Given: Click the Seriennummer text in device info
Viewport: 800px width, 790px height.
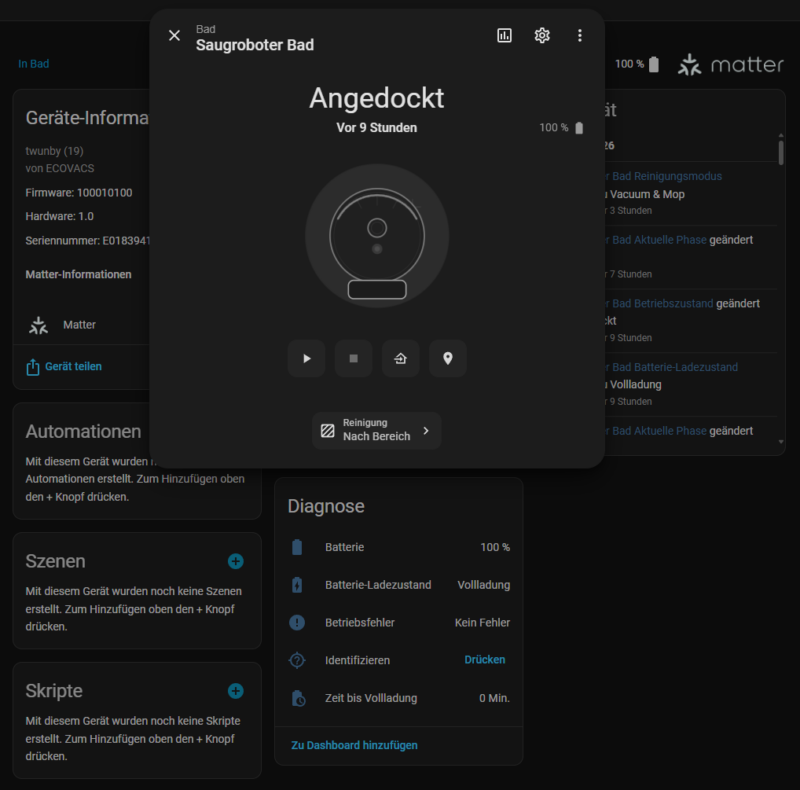Looking at the screenshot, I should click(88, 240).
